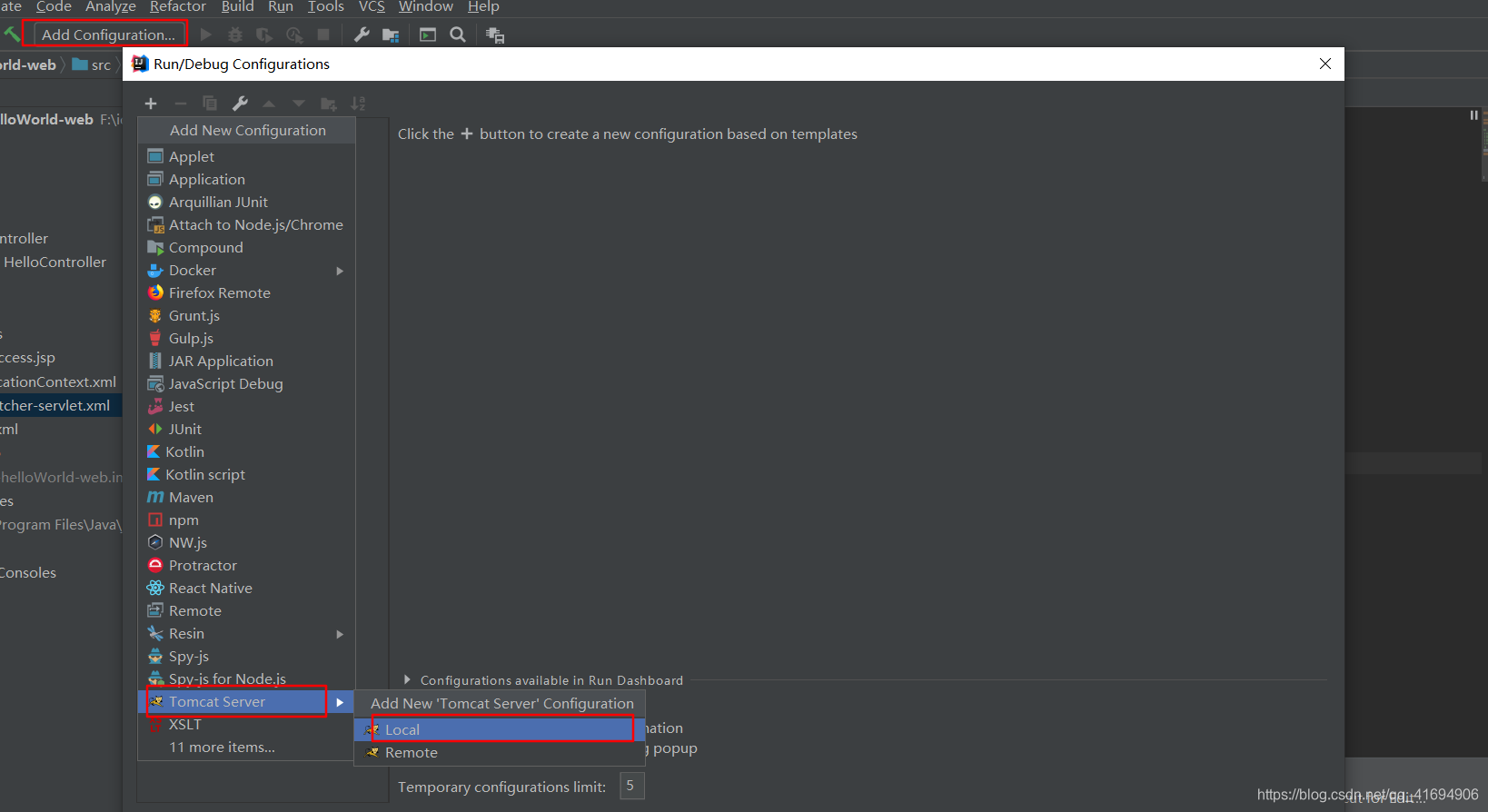Expand the Resin submenu arrow
1488x812 pixels.
tap(340, 634)
